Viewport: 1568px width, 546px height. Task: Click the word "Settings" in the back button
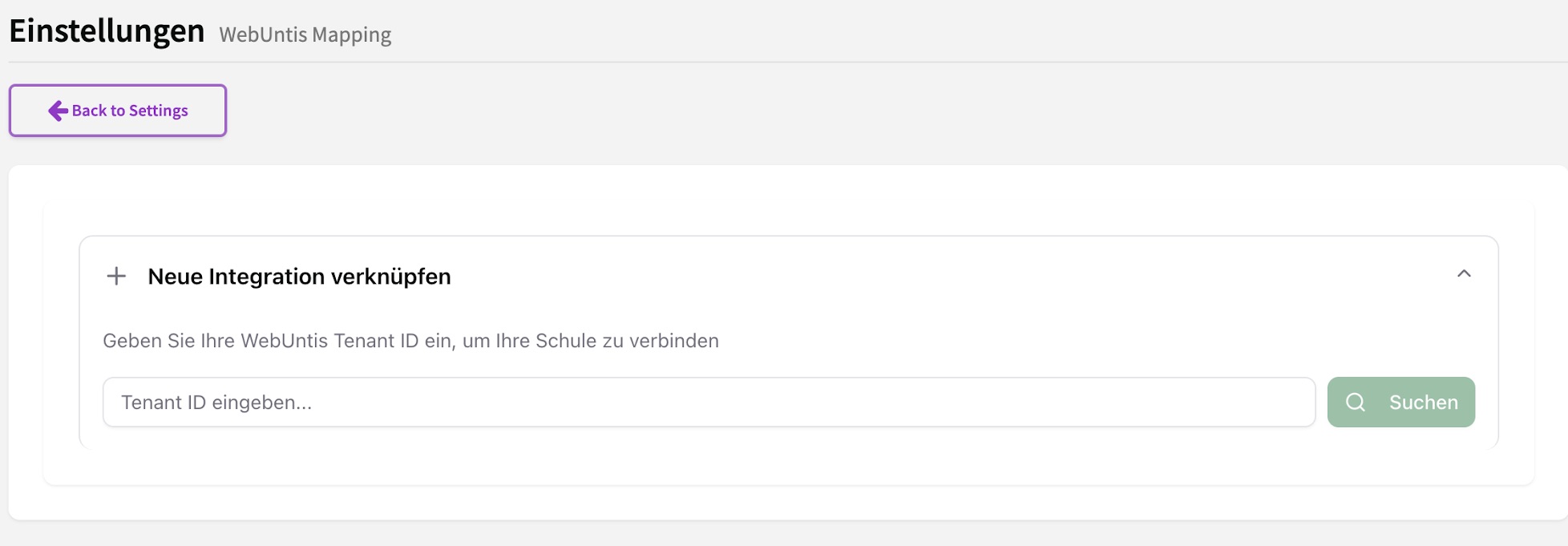click(159, 111)
